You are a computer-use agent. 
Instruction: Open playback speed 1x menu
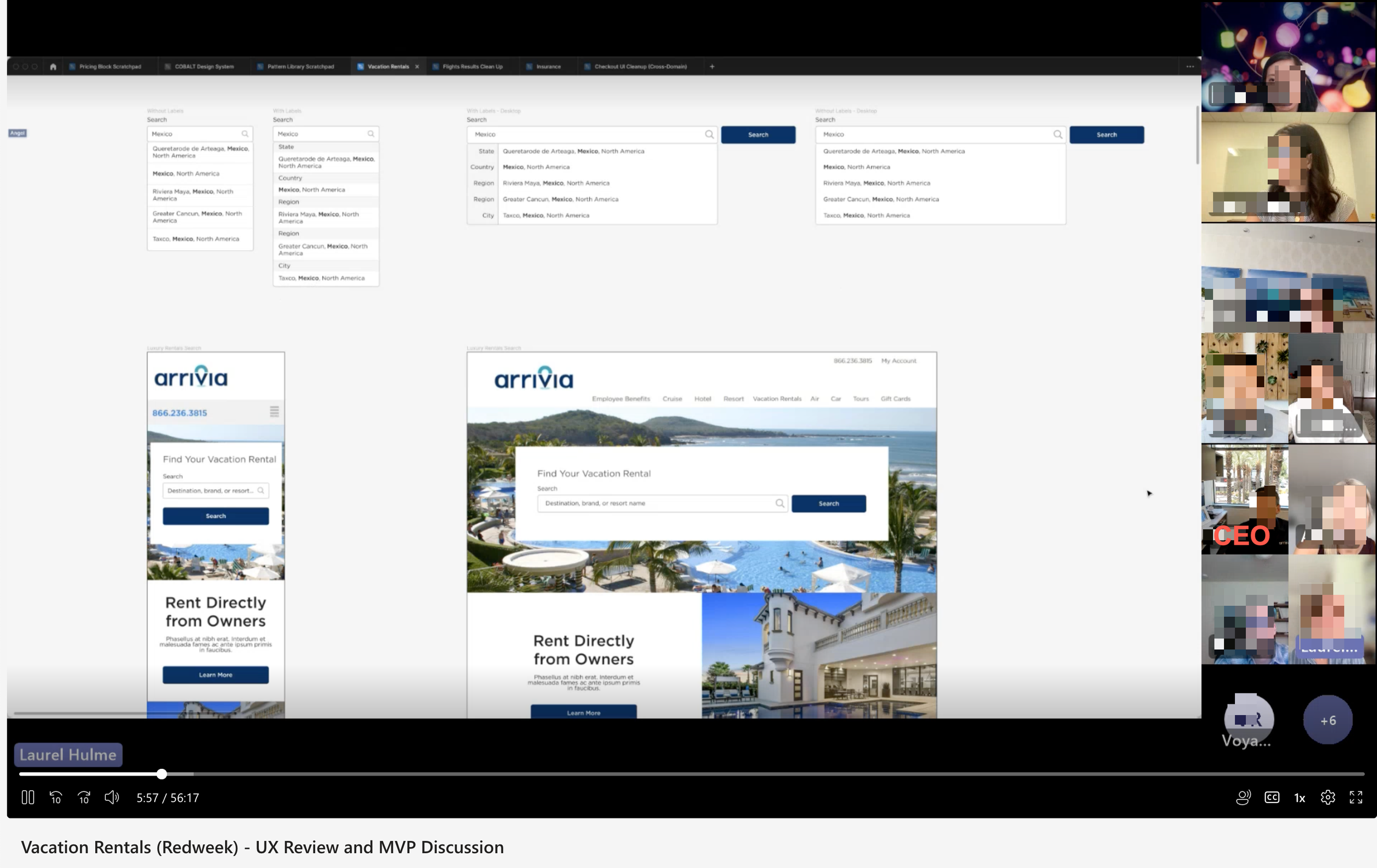click(x=1300, y=798)
